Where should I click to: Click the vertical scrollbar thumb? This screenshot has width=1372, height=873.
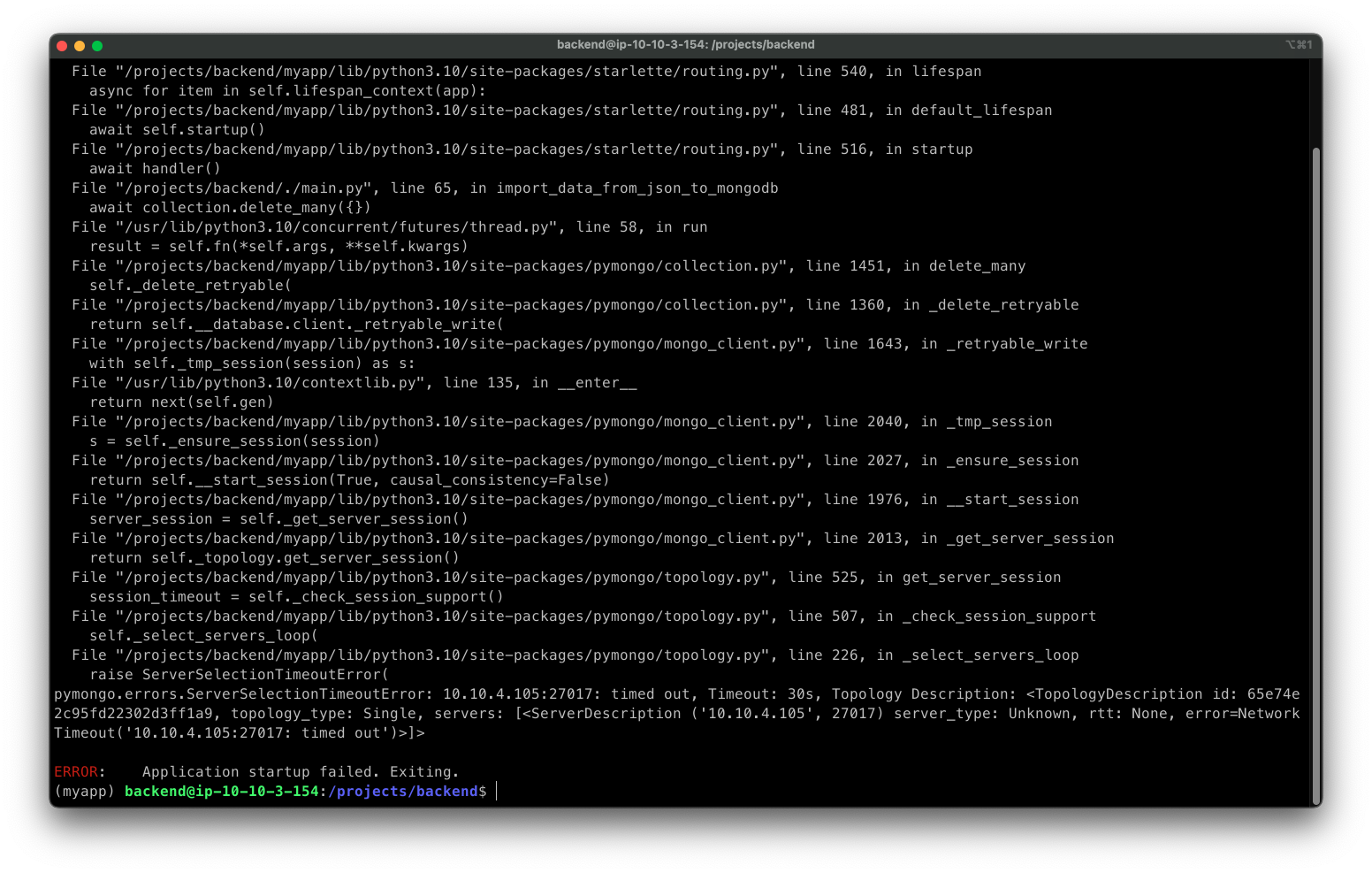[1315, 469]
